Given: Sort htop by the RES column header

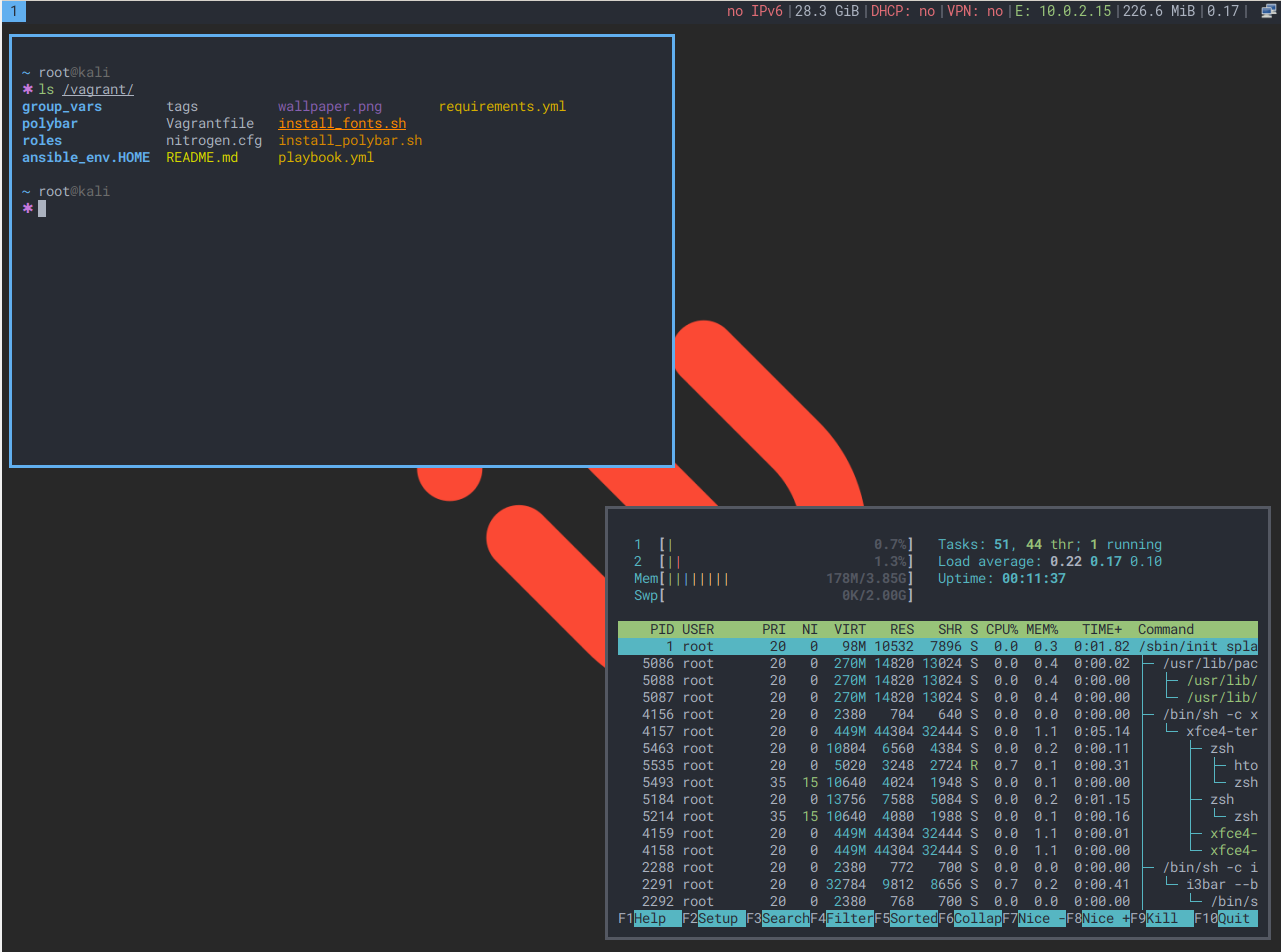Looking at the screenshot, I should [x=902, y=629].
